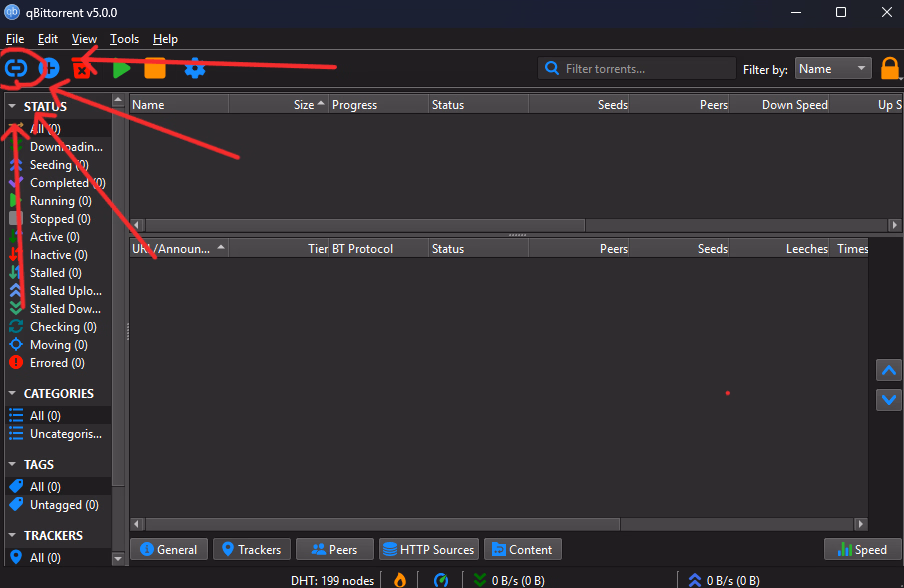
Task: Open the Tools menu
Action: pos(125,39)
